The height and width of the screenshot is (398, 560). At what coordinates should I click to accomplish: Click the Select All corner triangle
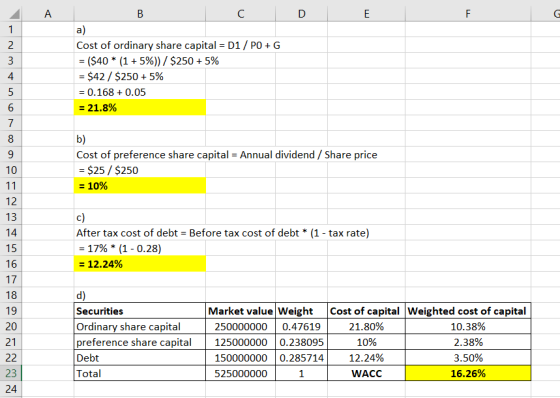pos(14,14)
